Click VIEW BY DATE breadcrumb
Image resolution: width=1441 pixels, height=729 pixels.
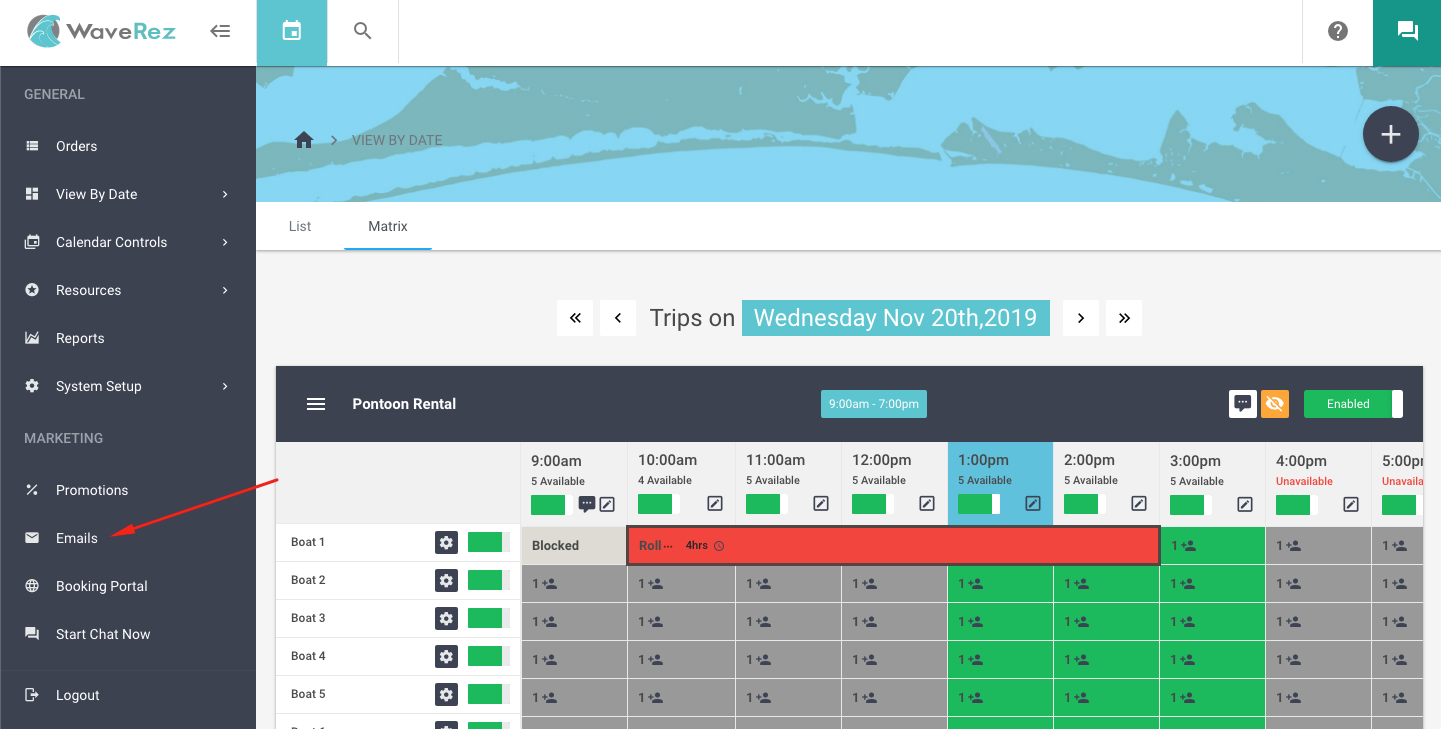(397, 140)
